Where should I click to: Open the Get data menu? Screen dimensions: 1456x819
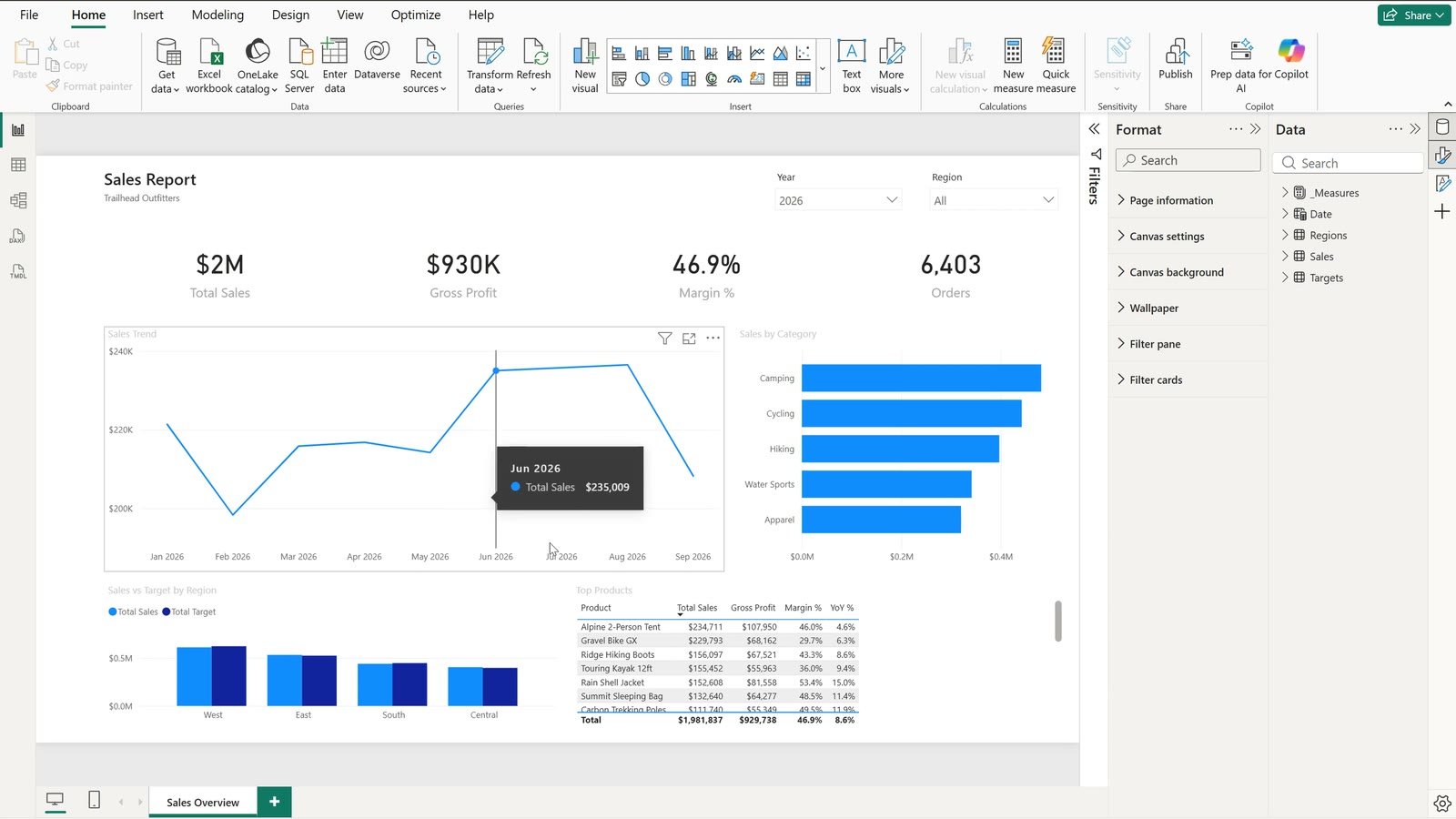167,66
